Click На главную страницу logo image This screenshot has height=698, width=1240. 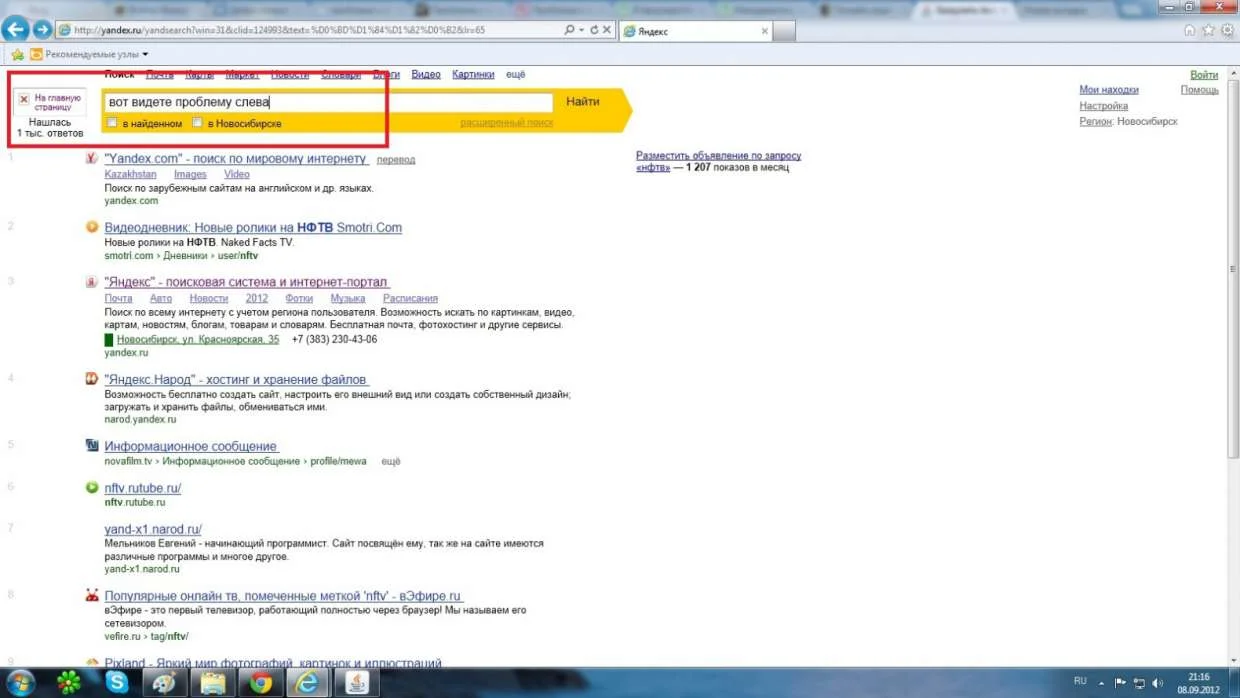pos(51,102)
